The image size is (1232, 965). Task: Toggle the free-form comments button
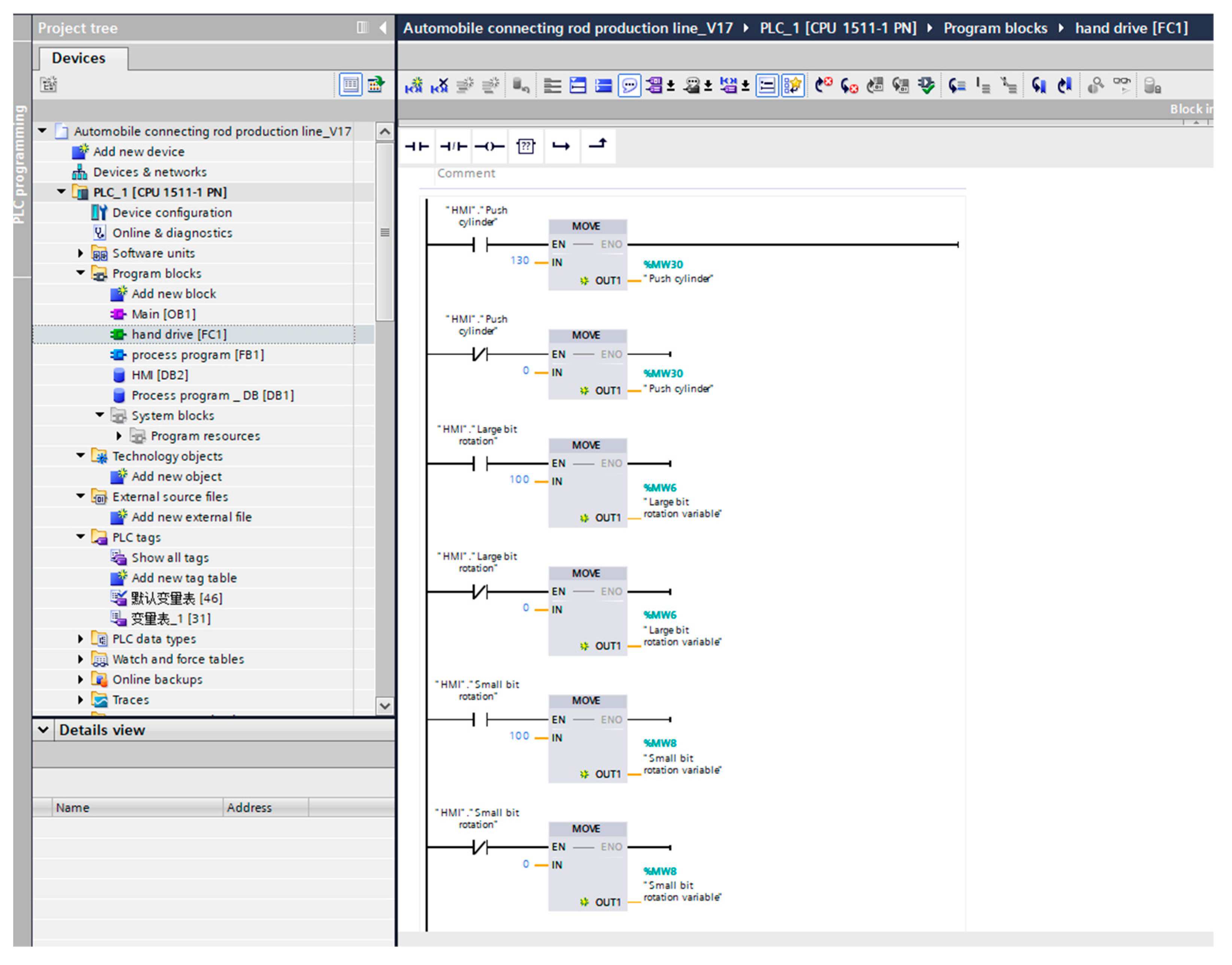point(629,86)
